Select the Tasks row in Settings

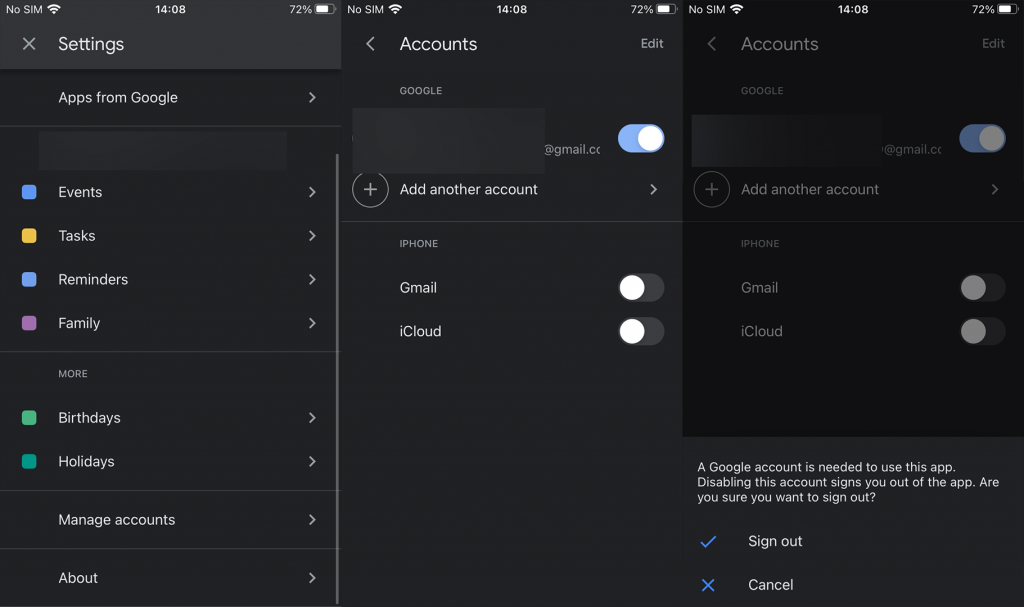coord(170,236)
